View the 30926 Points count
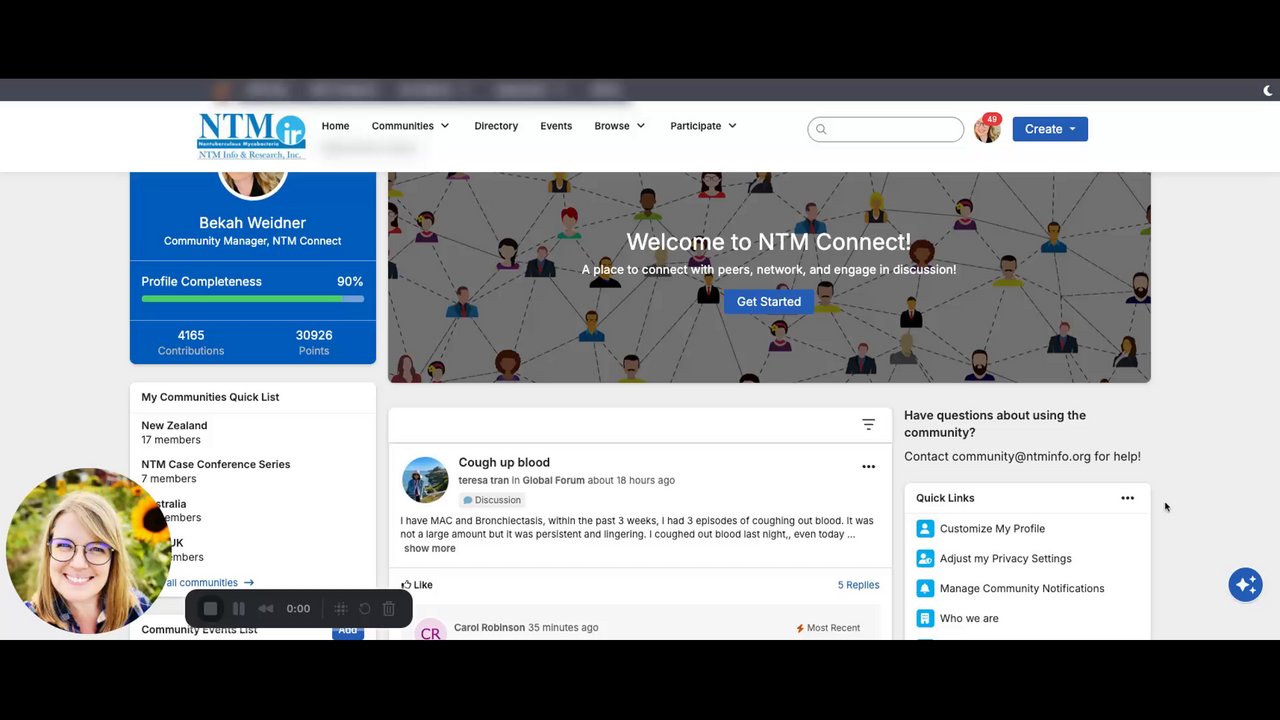 coord(314,342)
